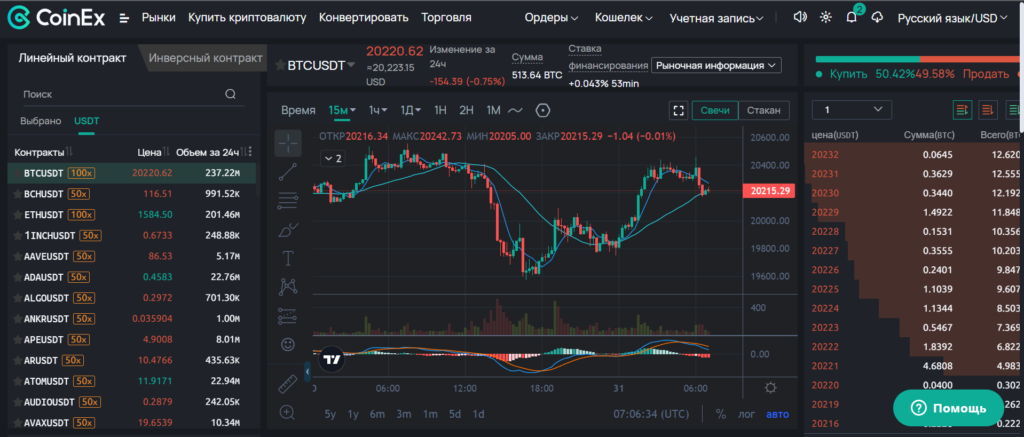Open Конвертировать page
The height and width of the screenshot is (437, 1024).
click(x=364, y=18)
